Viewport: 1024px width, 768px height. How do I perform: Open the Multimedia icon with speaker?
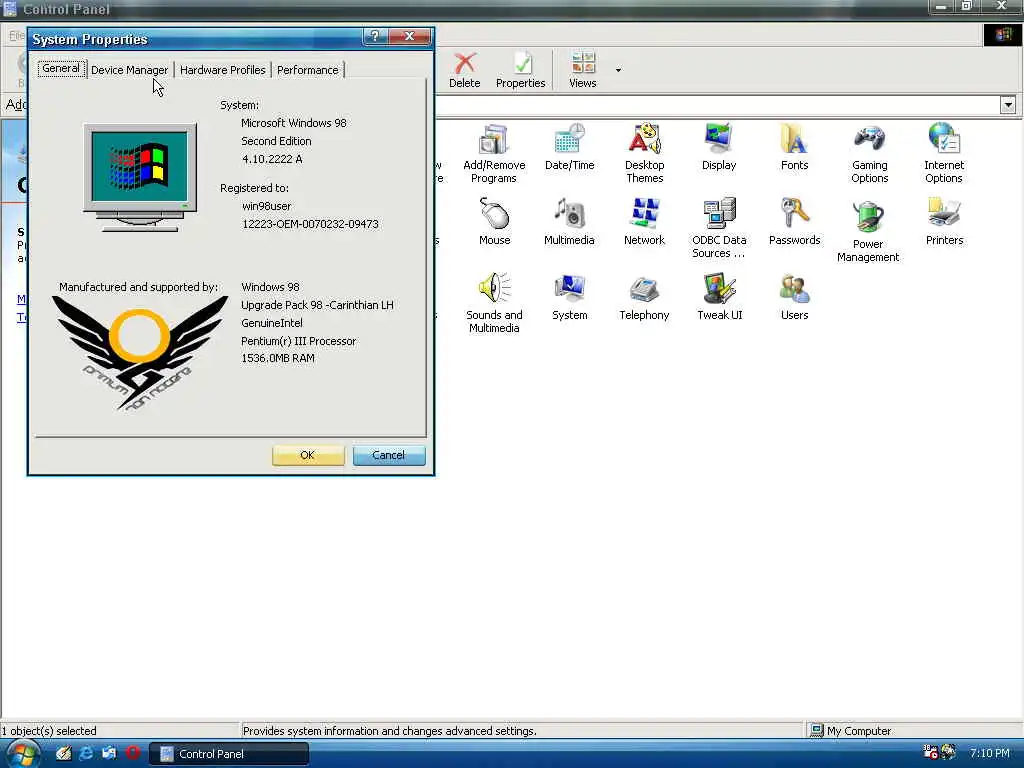click(569, 221)
